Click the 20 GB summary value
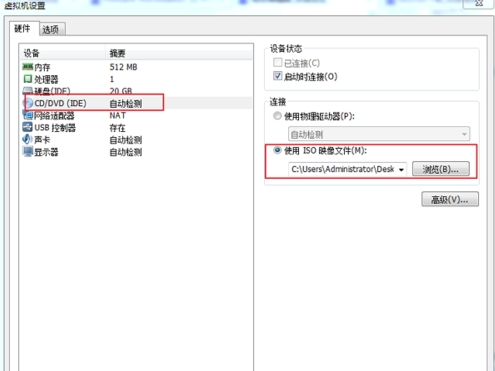The width and height of the screenshot is (495, 371). pyautogui.click(x=121, y=91)
